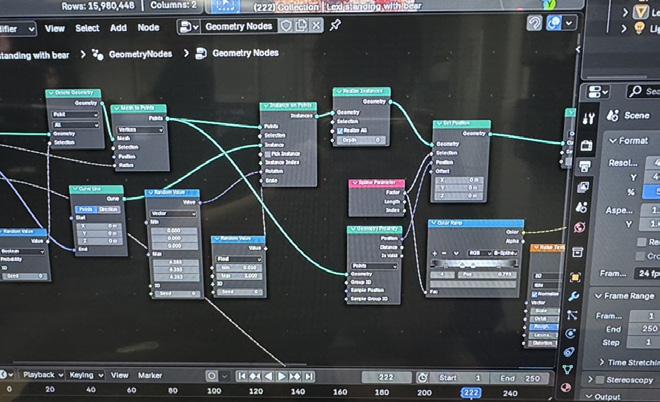Click the timeline Start frame field
This screenshot has height=402, width=660.
click(x=460, y=378)
